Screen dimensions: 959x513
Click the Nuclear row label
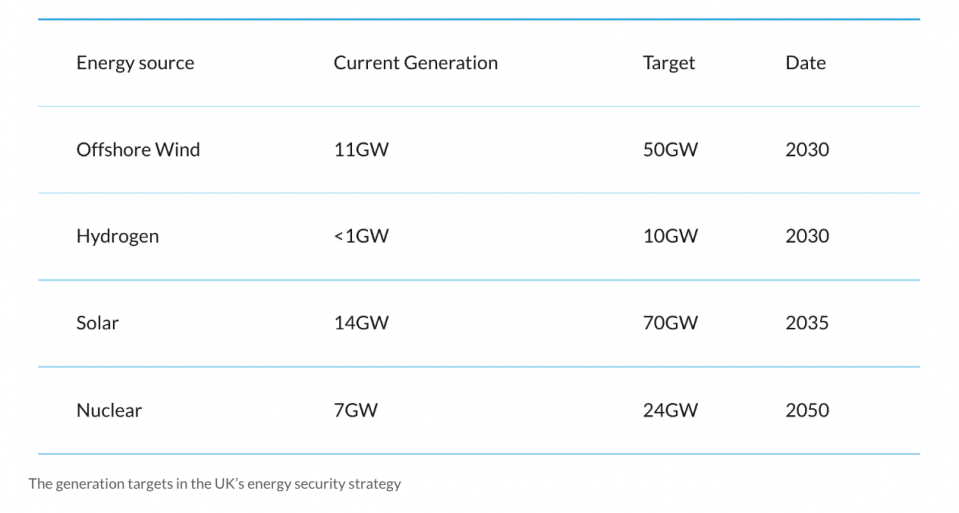(109, 410)
